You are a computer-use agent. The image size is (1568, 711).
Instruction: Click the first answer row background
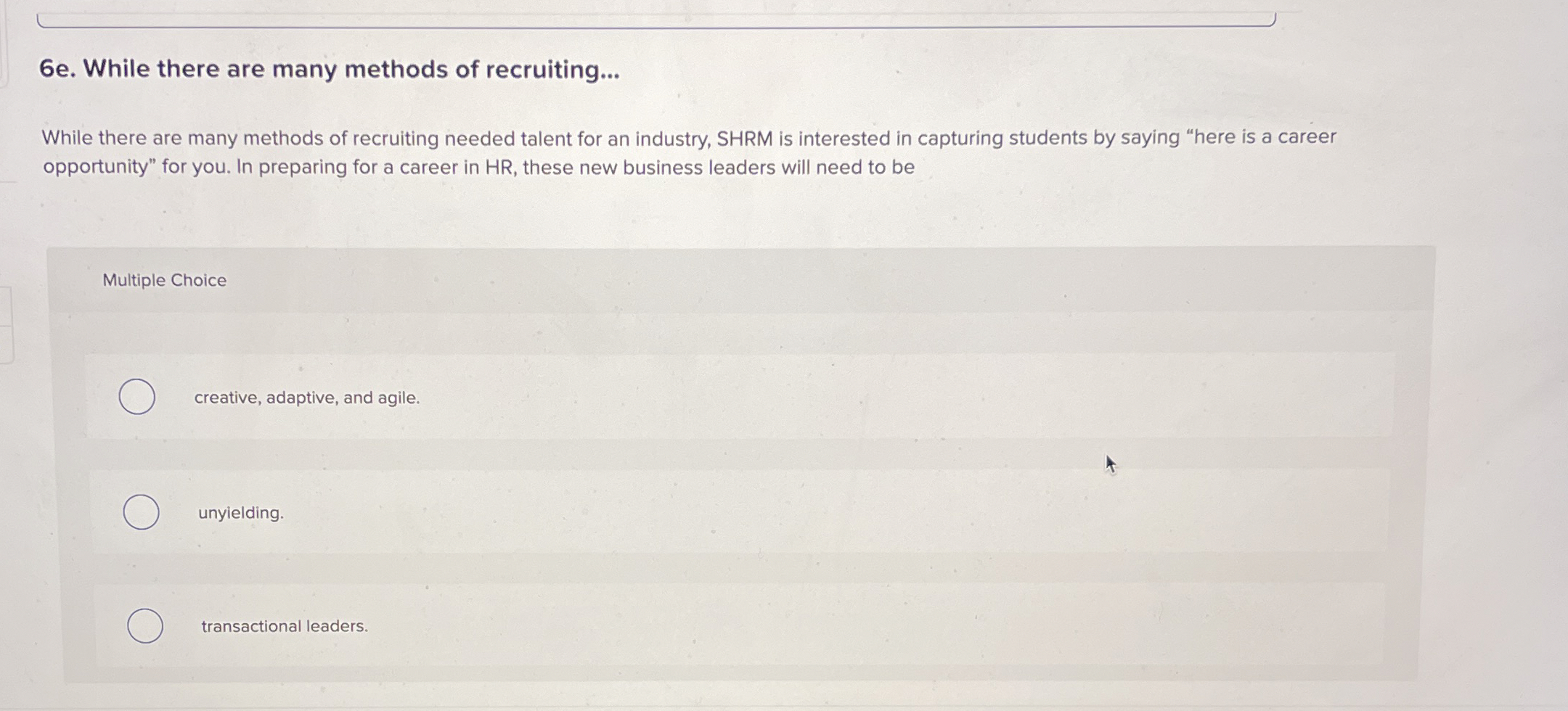(x=726, y=396)
